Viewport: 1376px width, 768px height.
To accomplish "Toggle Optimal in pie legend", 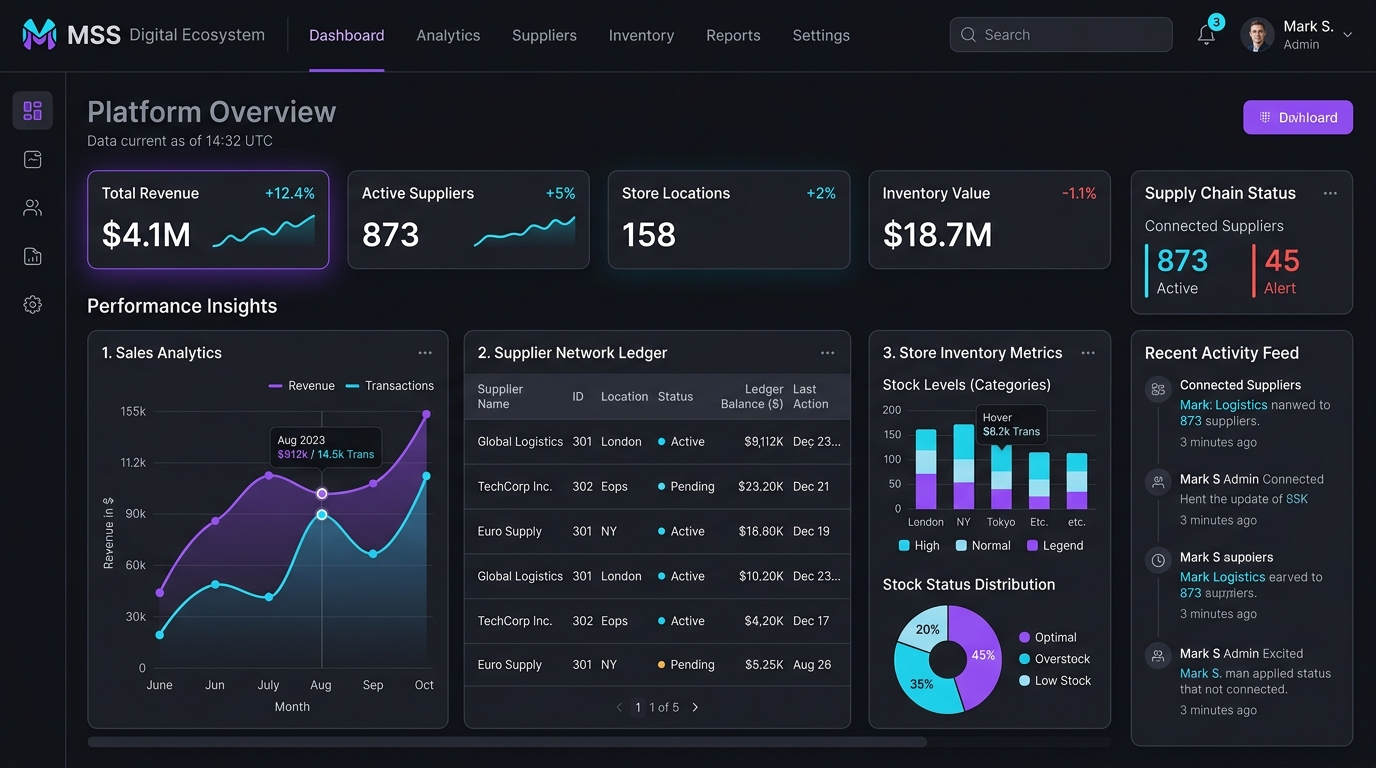I will click(1048, 637).
